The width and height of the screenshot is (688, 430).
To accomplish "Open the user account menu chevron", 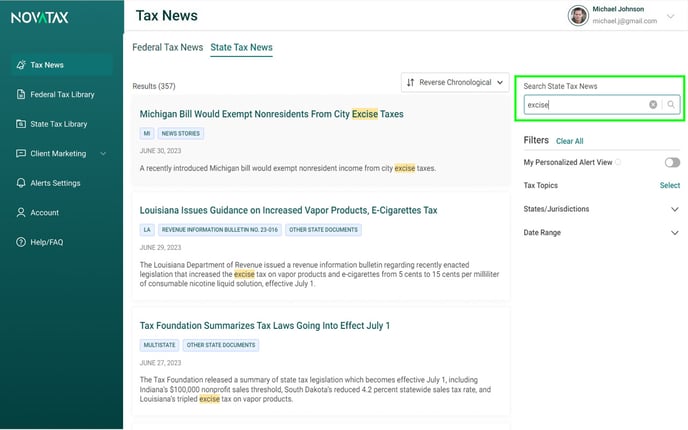I will (670, 17).
